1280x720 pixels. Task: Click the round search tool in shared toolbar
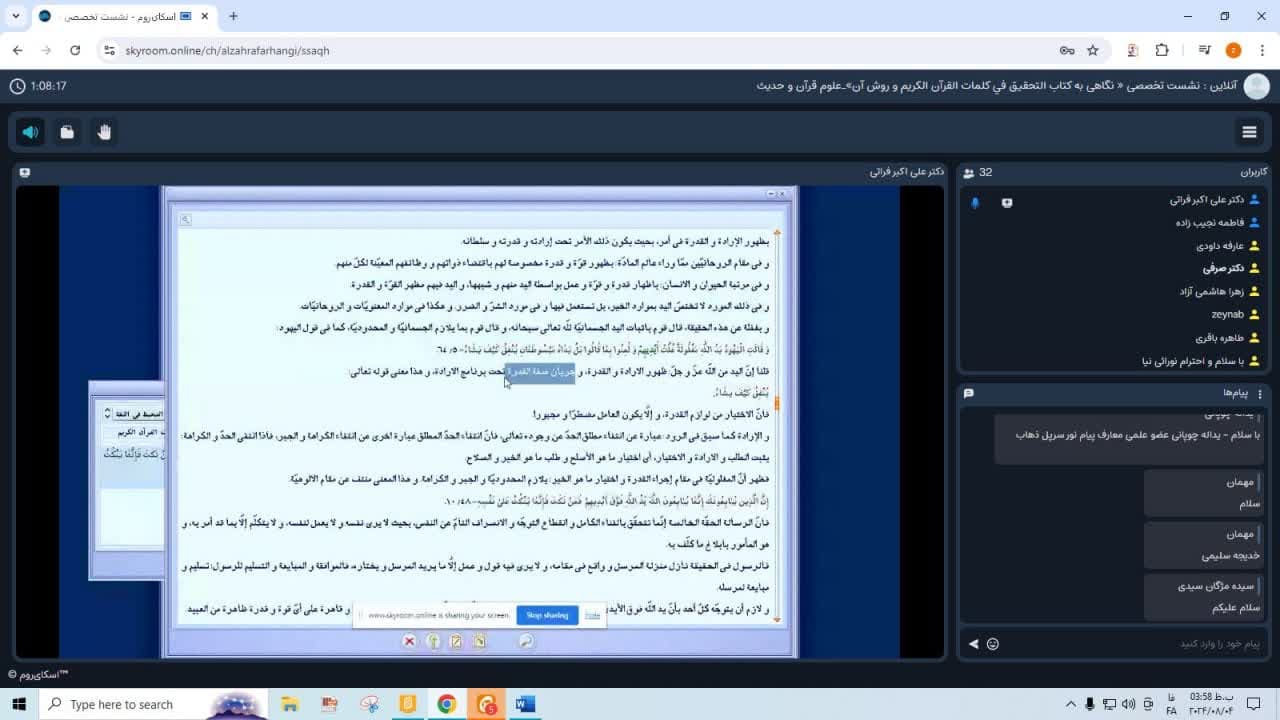(526, 641)
